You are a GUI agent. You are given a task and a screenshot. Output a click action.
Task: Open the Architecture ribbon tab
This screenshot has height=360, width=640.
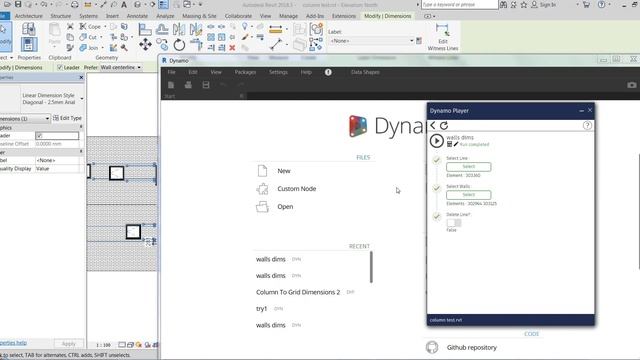click(29, 16)
